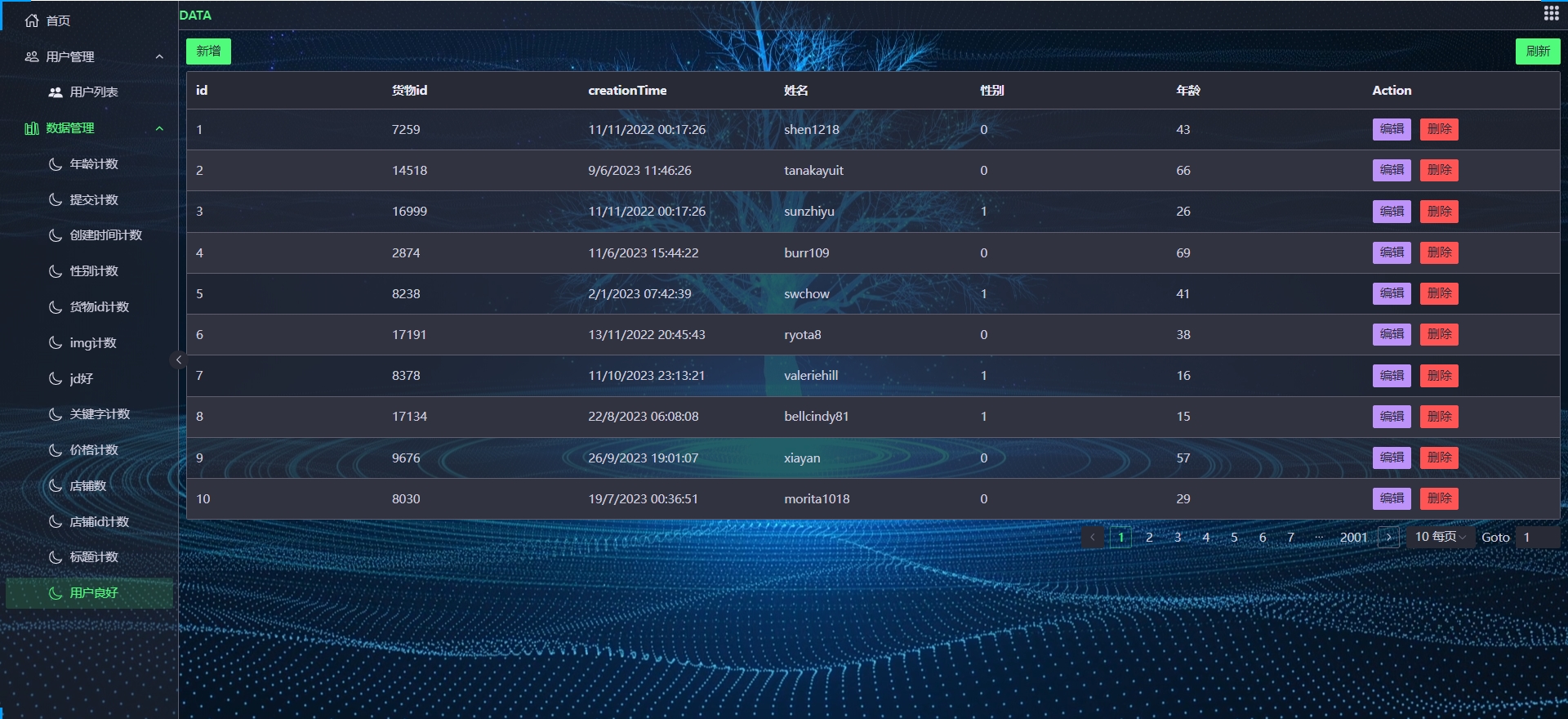The image size is (1568, 719).
Task: Click the green 刷新 button
Action: pyautogui.click(x=1538, y=51)
